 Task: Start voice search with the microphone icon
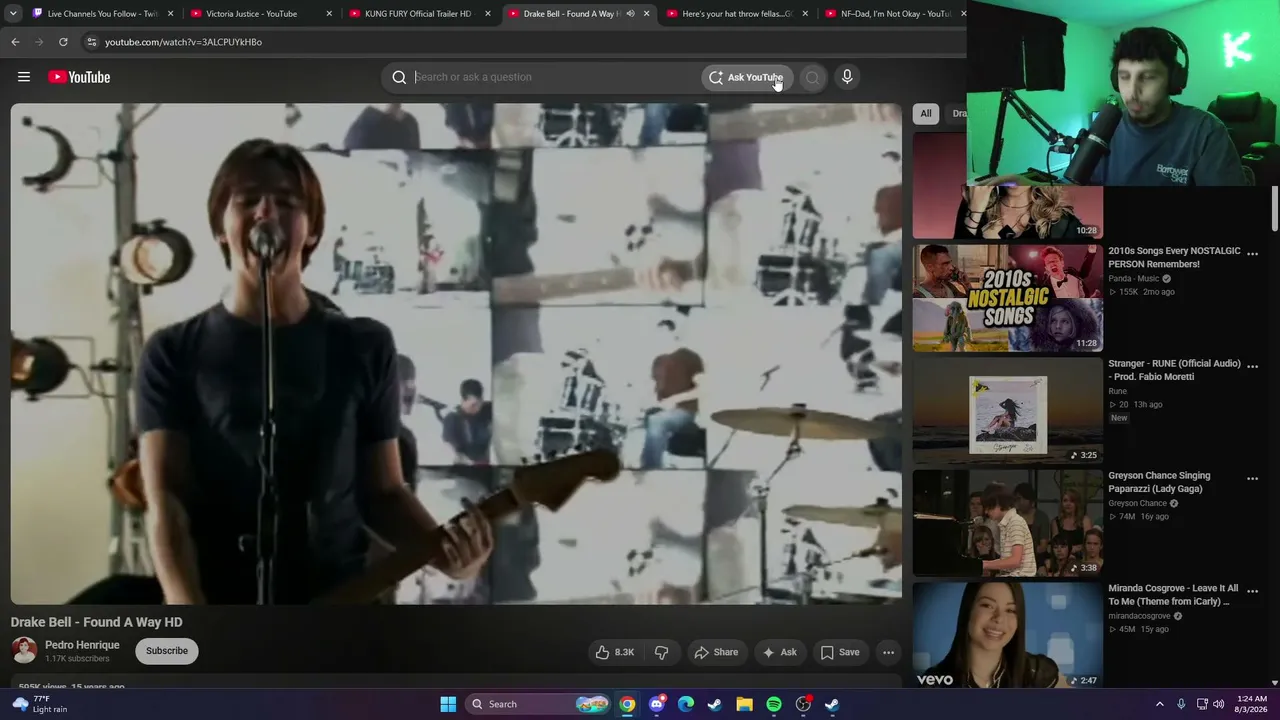847,77
